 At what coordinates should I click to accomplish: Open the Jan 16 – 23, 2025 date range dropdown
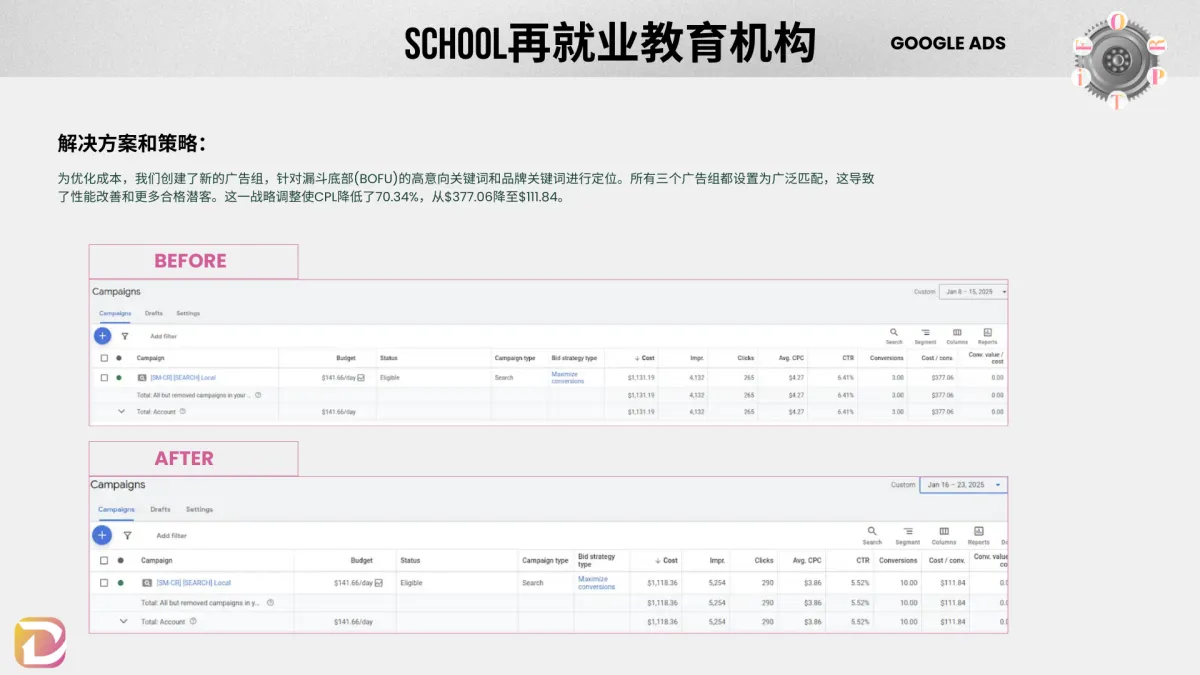click(963, 485)
